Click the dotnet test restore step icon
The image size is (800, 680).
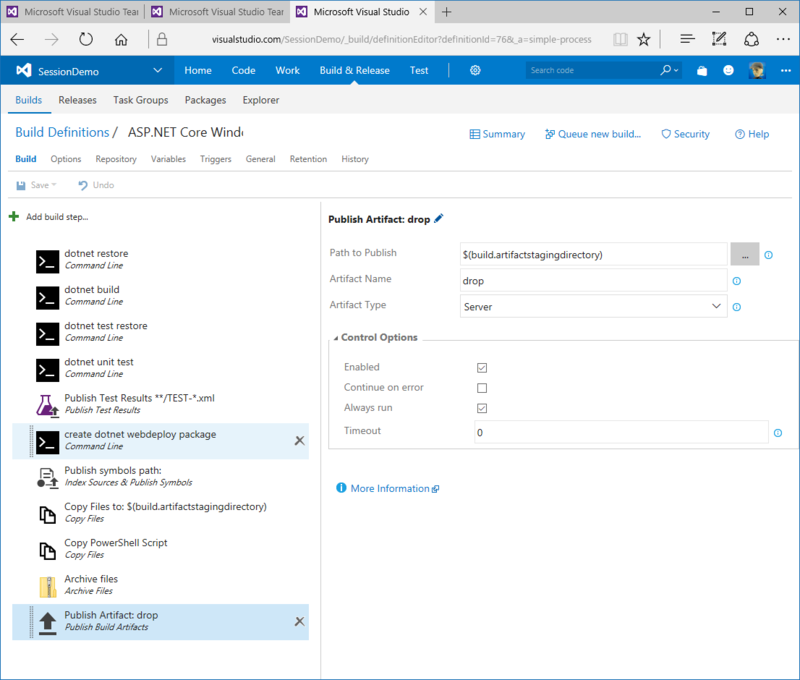[47, 335]
